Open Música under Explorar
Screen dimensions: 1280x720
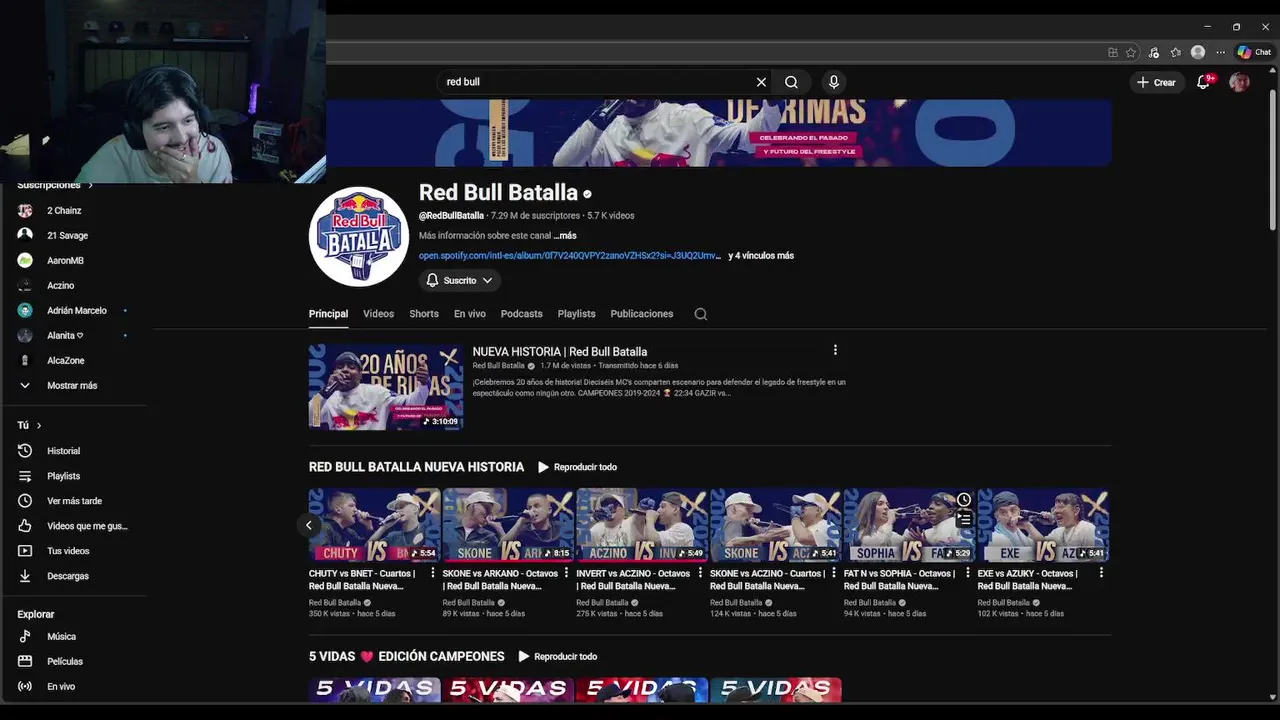pyautogui.click(x=72, y=636)
